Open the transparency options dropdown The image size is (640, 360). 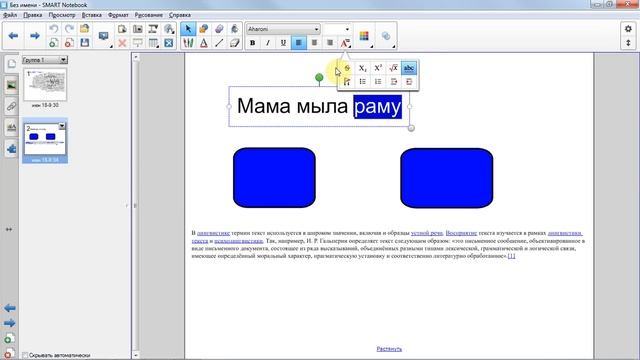(x=387, y=36)
